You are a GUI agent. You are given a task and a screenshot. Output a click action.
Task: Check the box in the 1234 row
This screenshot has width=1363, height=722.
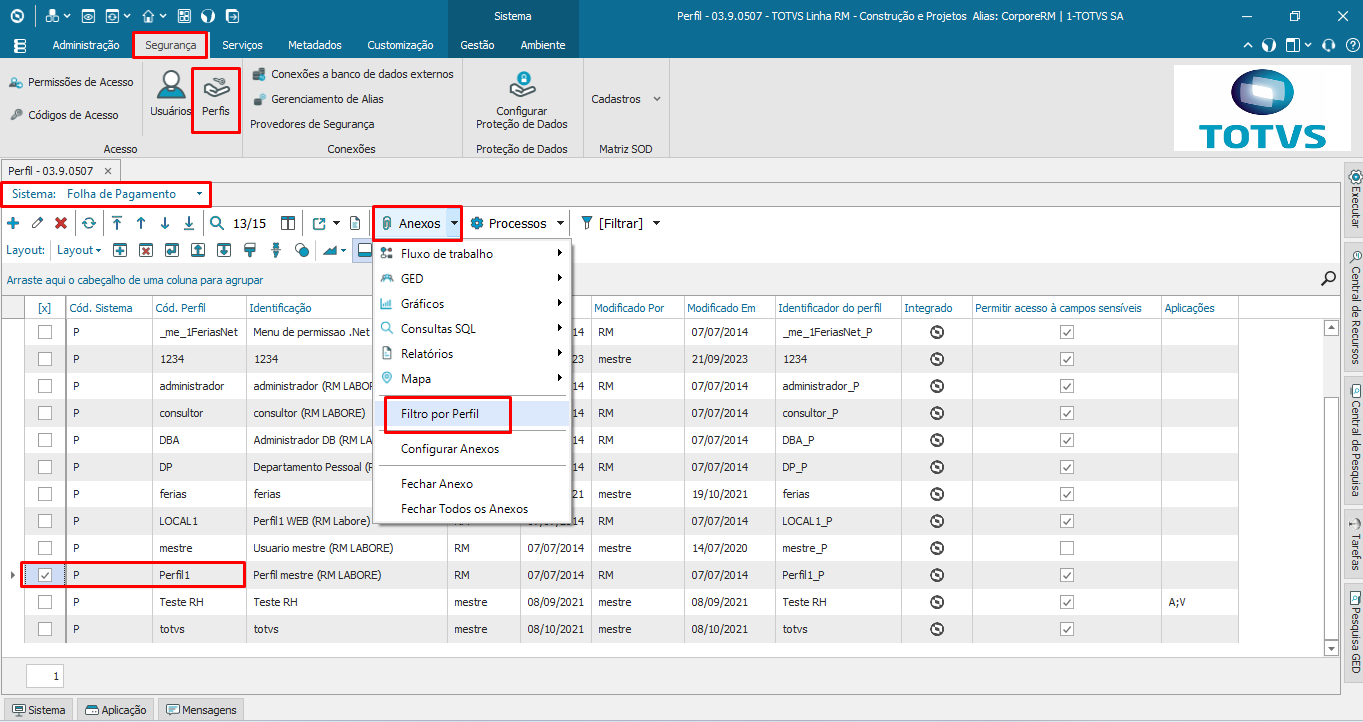click(45, 359)
